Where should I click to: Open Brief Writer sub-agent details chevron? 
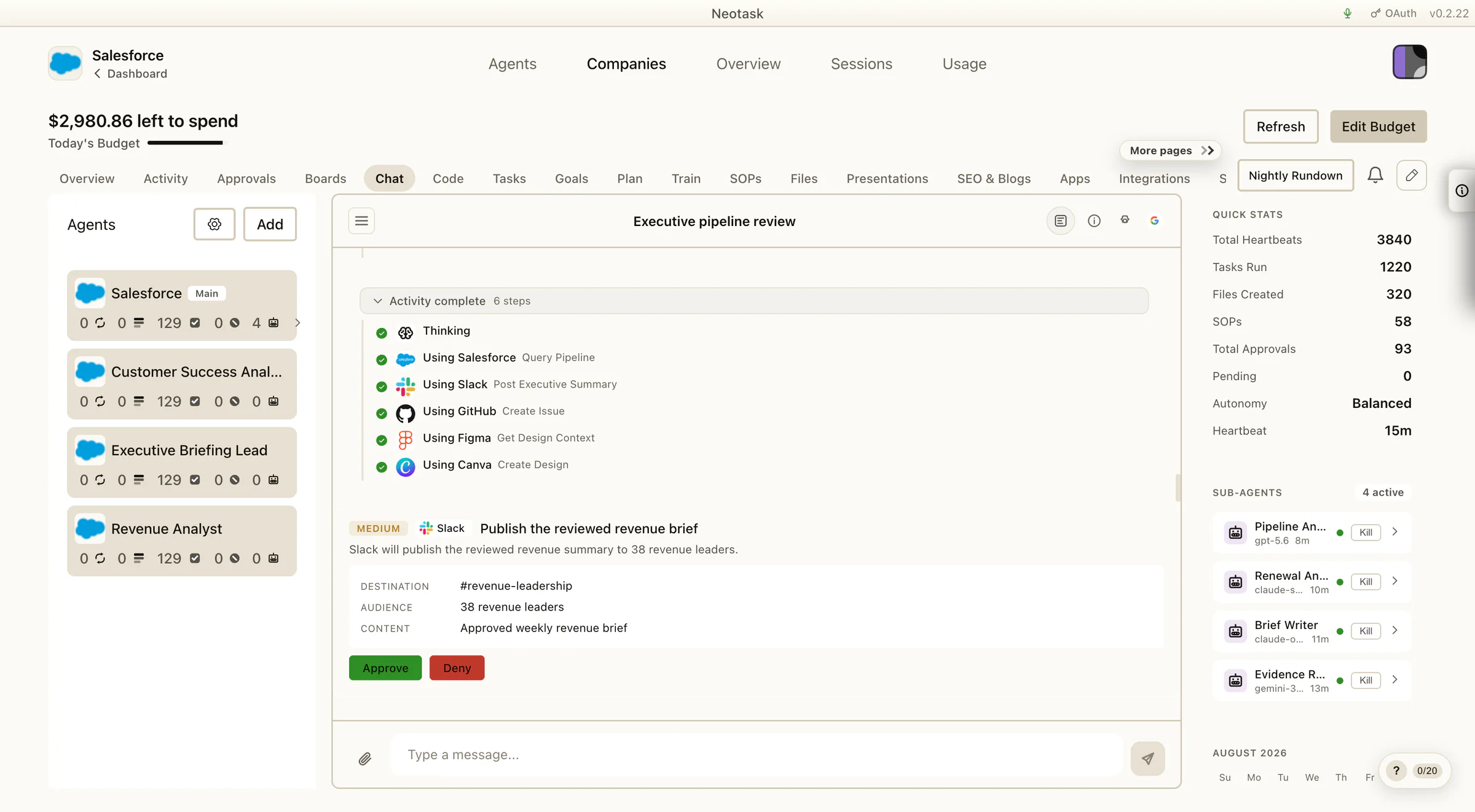coord(1395,630)
